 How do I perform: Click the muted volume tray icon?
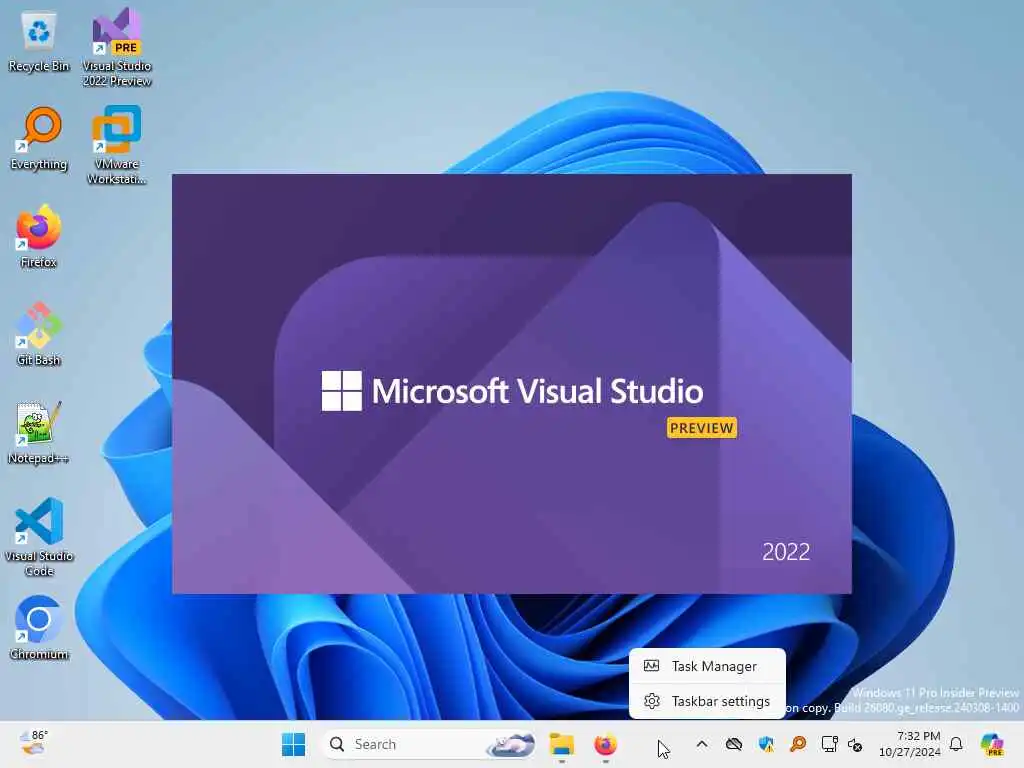point(855,744)
